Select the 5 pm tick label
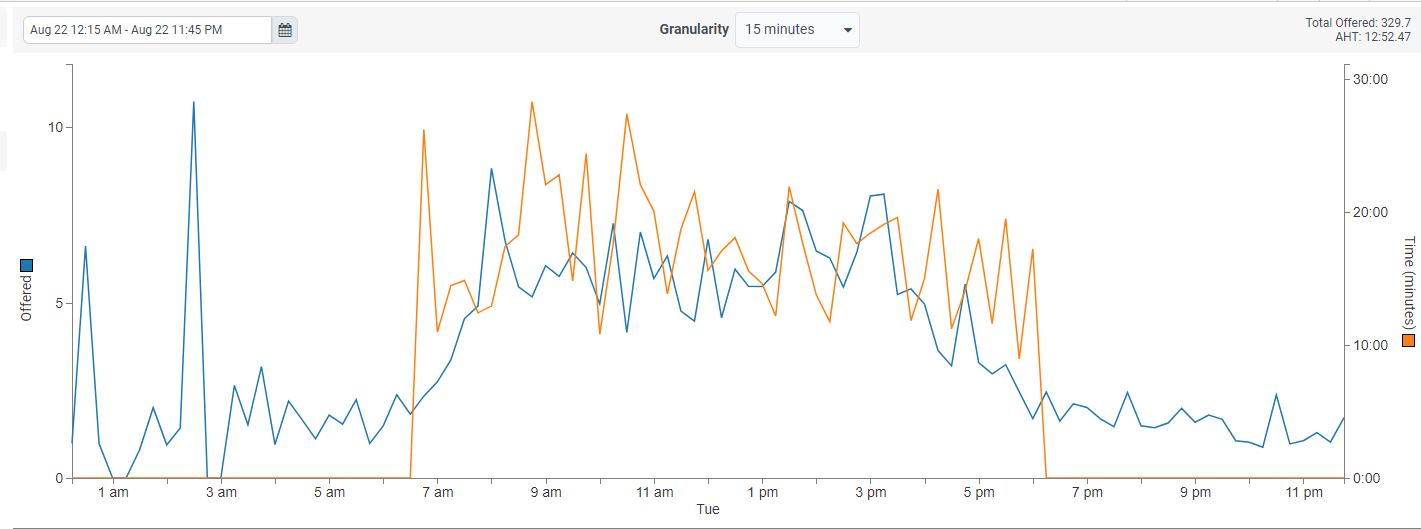Screen dimensions: 1421x529 979,492
